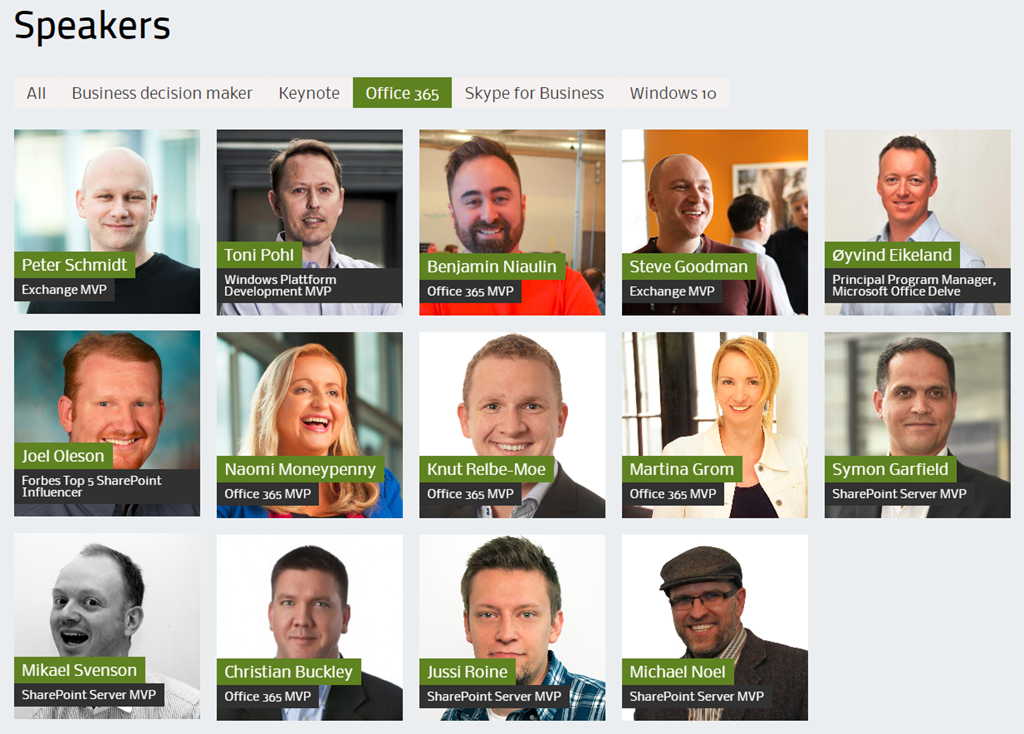Select the Office 365 tab
1024x734 pixels.
coord(402,93)
